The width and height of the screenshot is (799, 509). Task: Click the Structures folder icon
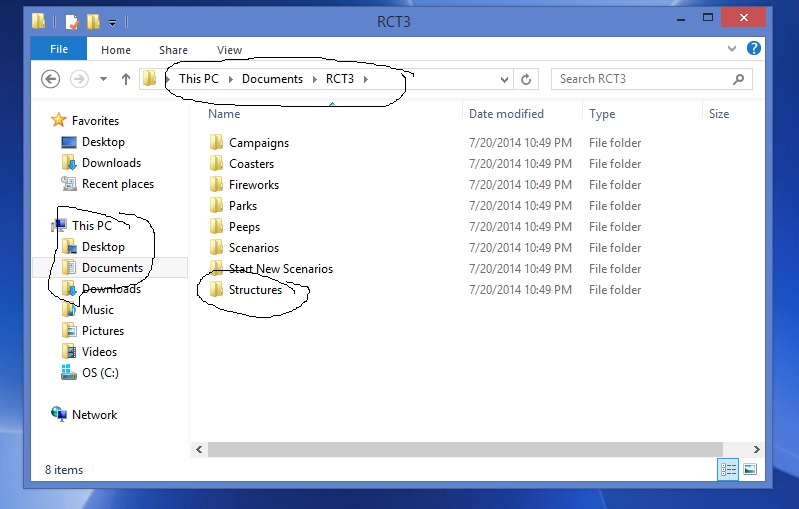216,290
